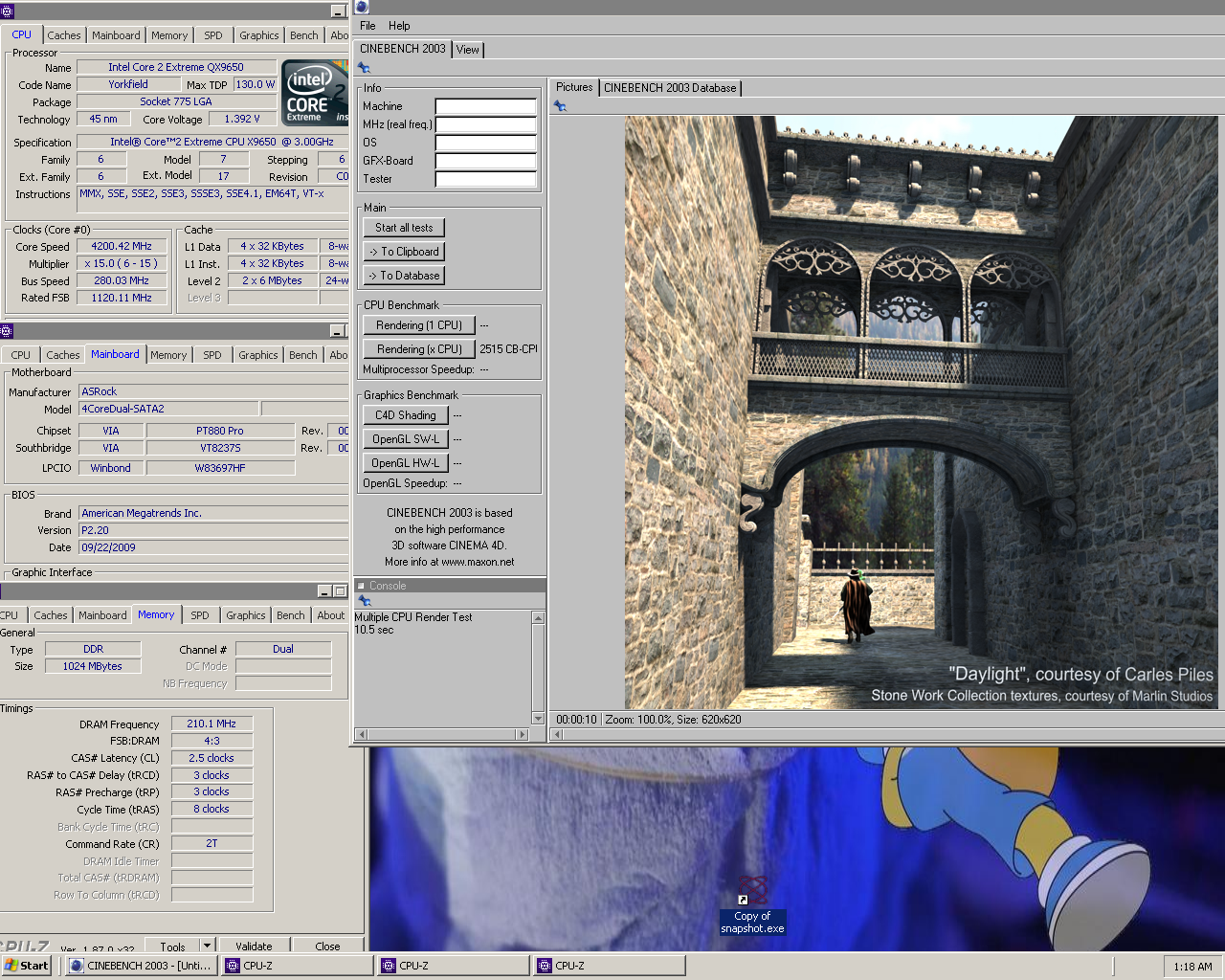Viewport: 1225px width, 980px height.
Task: Click the 280.03 MHz bus speed value
Action: [122, 280]
